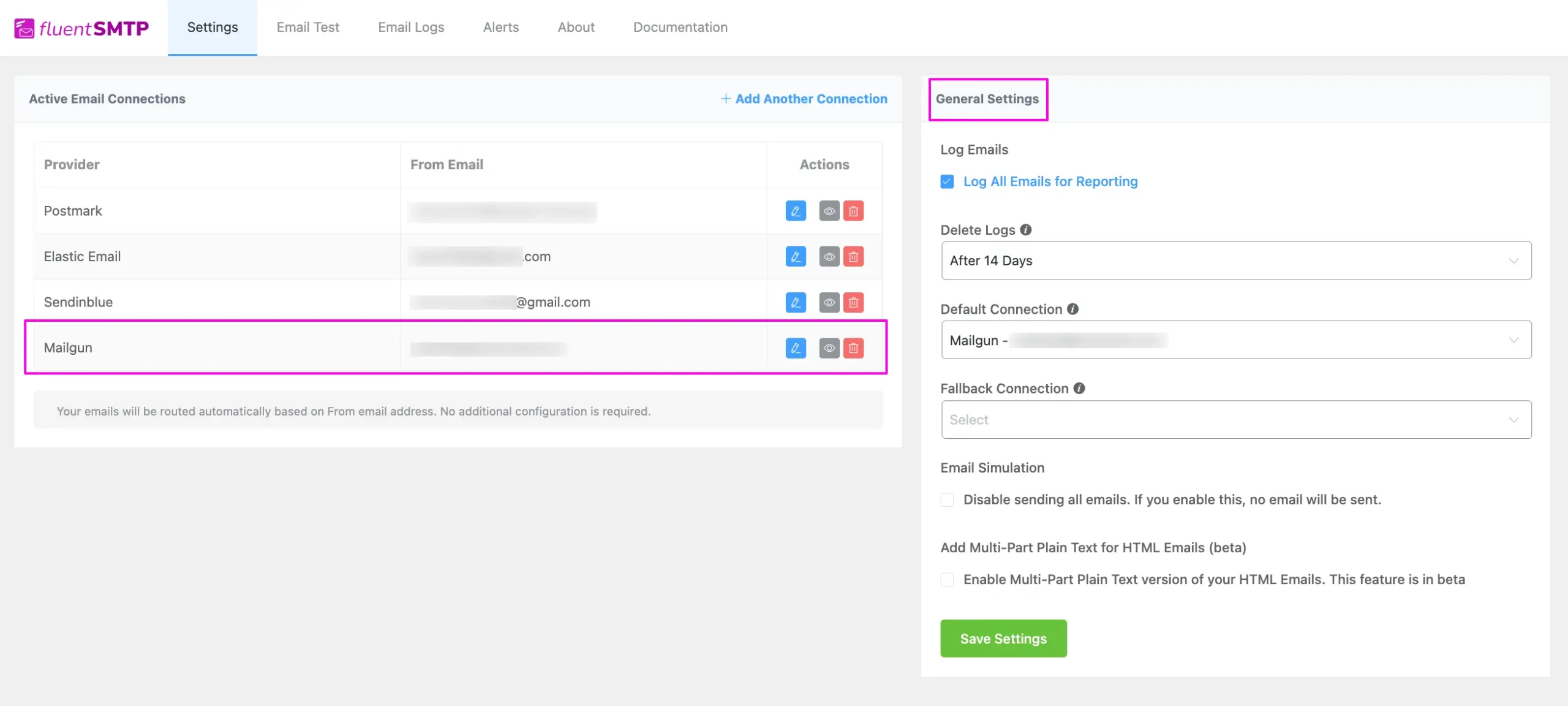The height and width of the screenshot is (706, 1568).
Task: View the Elastic Email connection details
Action: (x=829, y=256)
